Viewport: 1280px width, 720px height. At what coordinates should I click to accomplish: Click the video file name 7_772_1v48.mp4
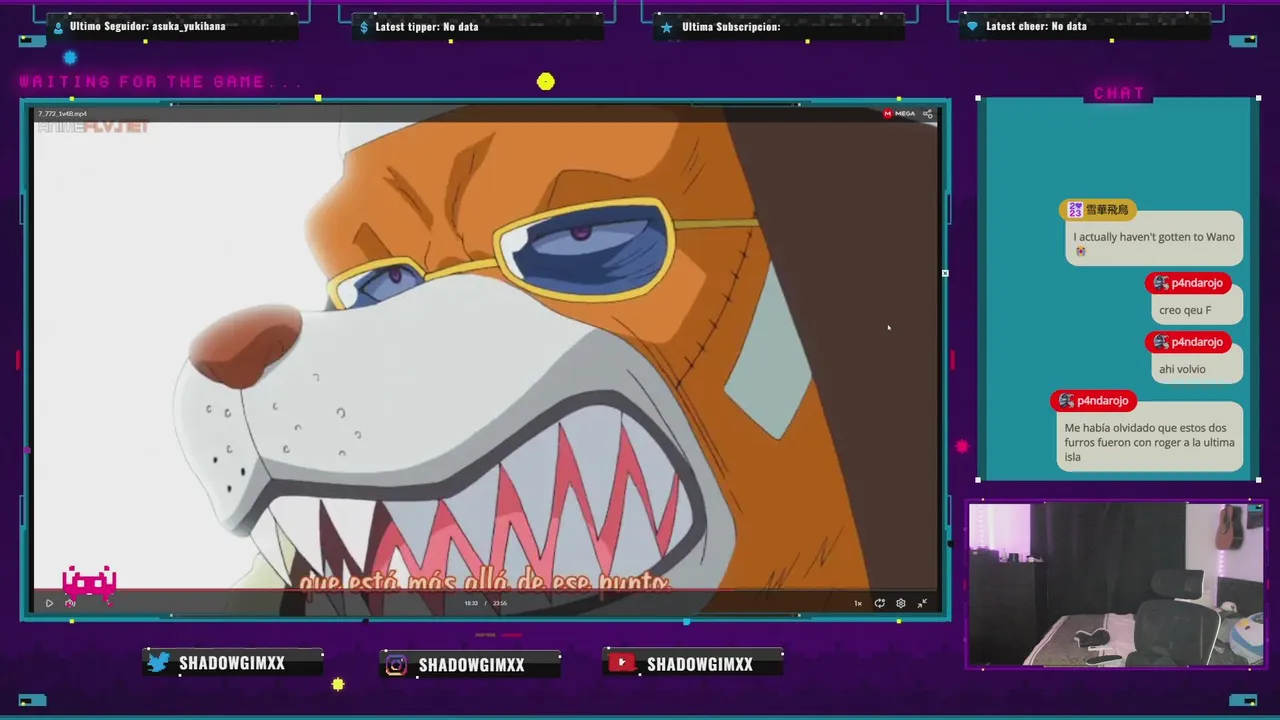pos(62,113)
